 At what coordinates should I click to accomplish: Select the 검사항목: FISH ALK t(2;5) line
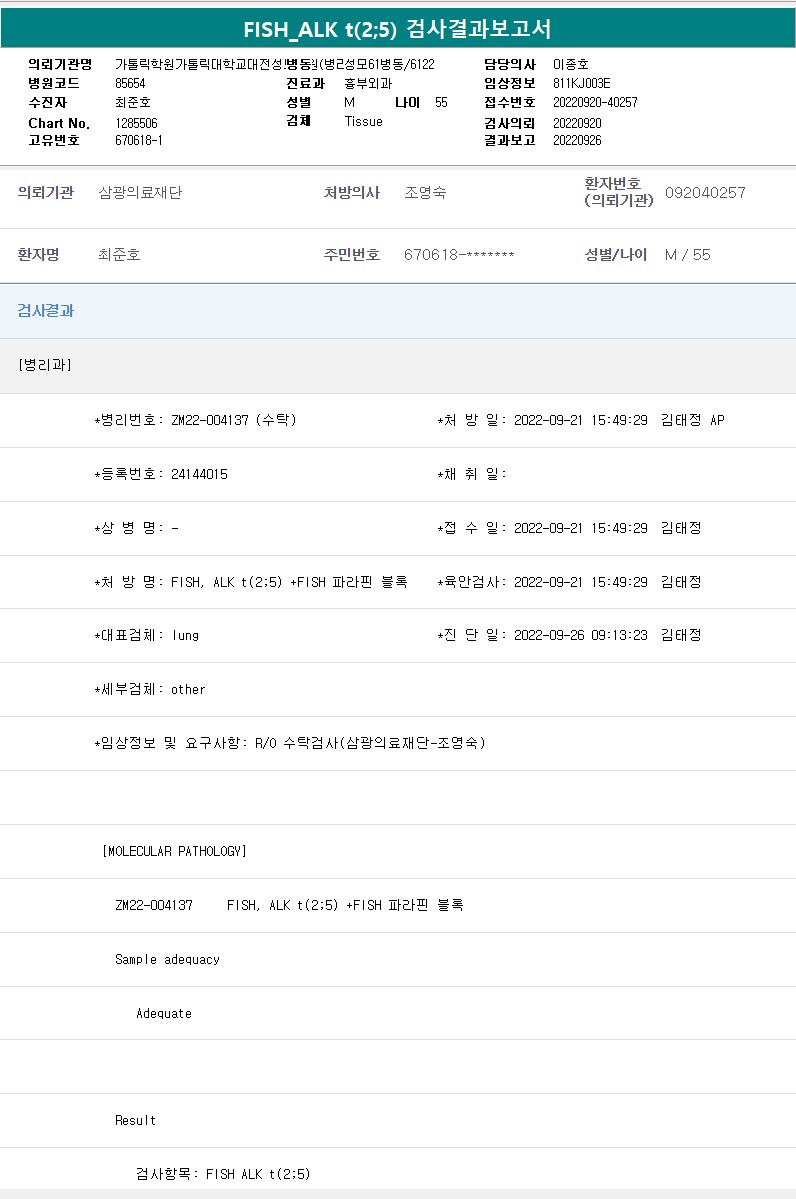(x=223, y=1174)
